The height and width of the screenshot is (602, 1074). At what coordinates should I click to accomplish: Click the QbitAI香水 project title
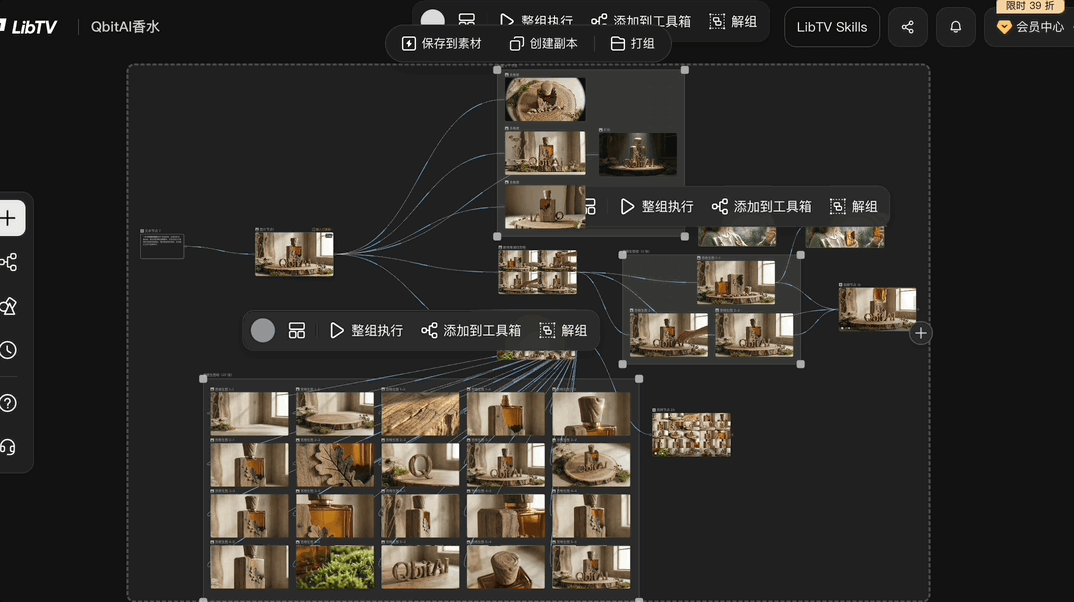coord(125,27)
